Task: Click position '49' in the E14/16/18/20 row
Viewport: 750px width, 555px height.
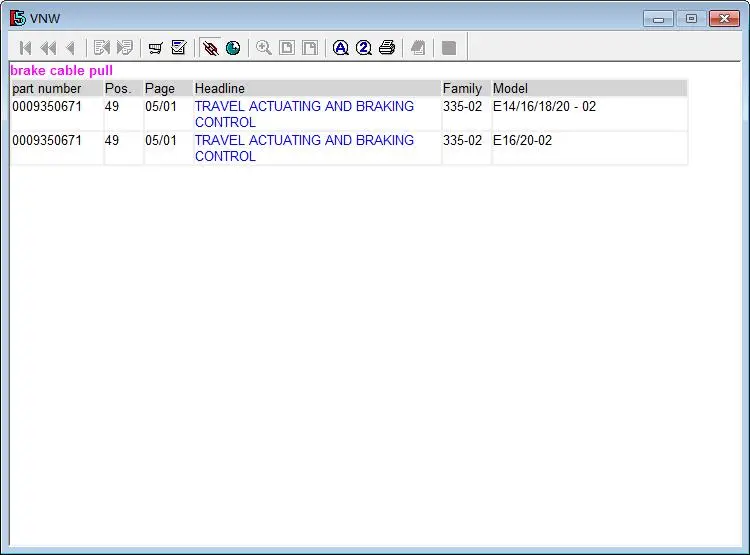Action: 112,106
